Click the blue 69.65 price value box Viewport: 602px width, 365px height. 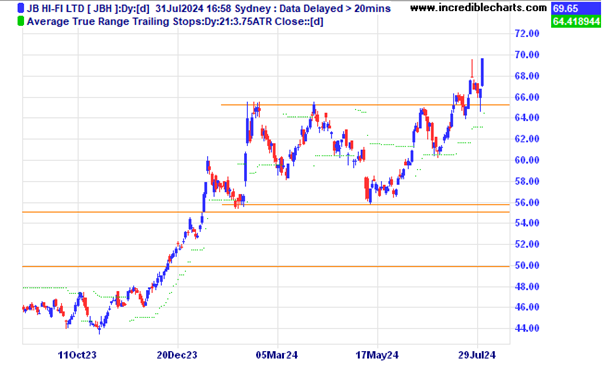(x=576, y=8)
